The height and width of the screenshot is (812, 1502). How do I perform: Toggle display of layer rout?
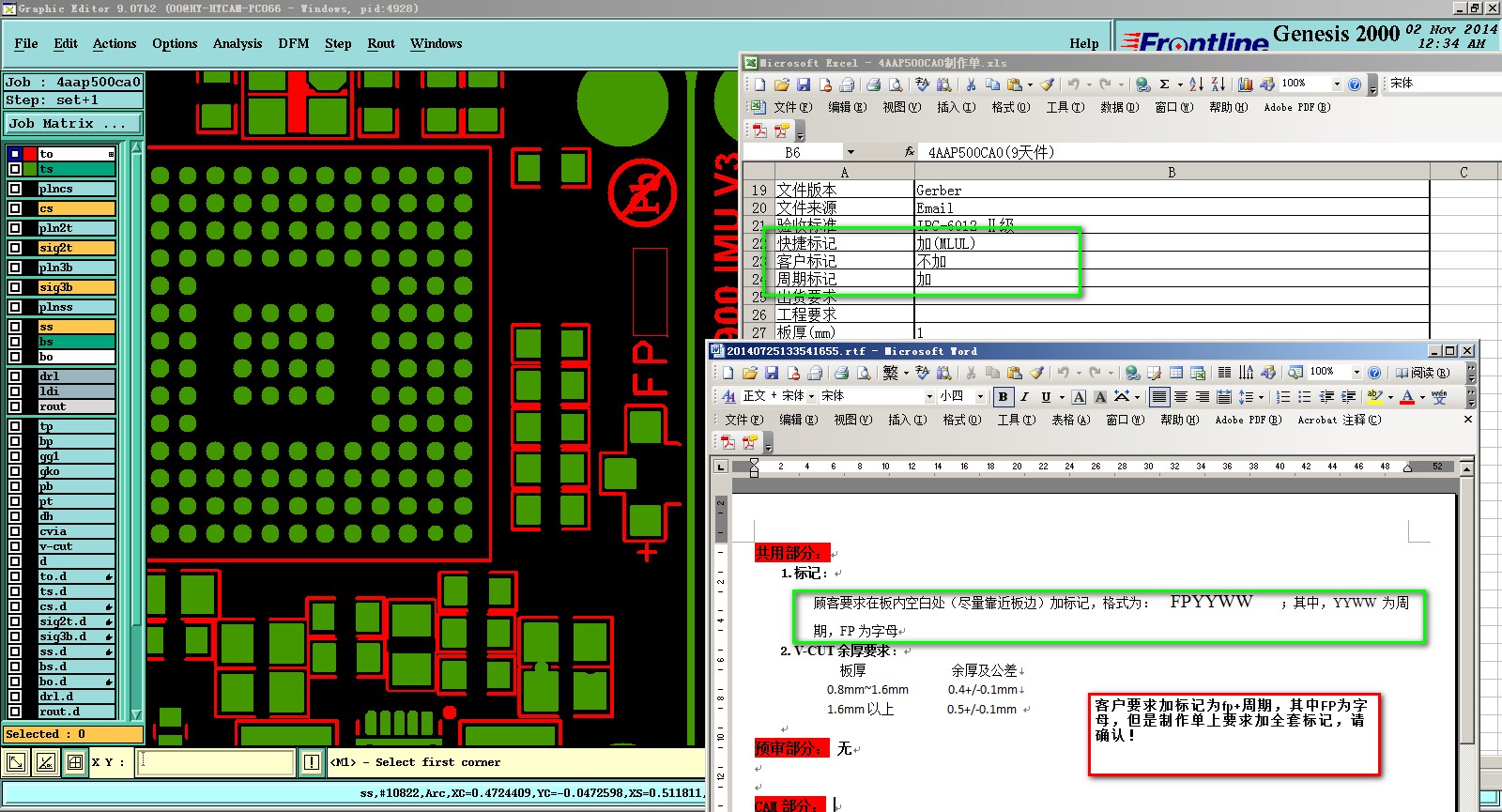[x=15, y=406]
